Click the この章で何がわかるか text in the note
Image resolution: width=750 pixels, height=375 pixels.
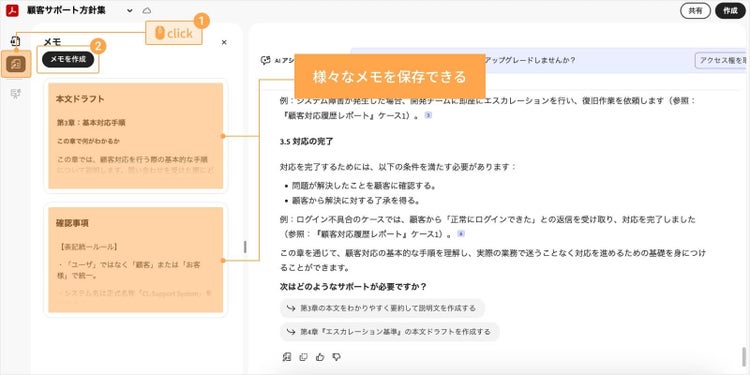[88, 142]
